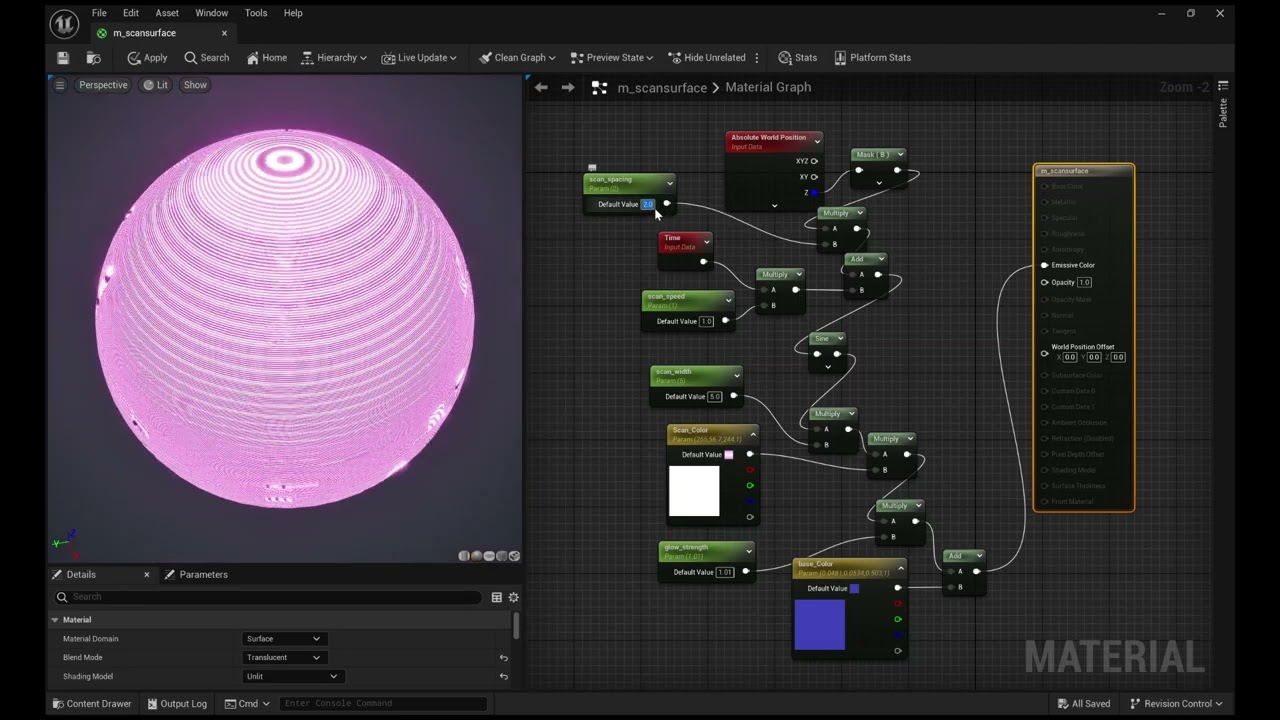Open the Edit menu
1280x720 pixels.
tap(131, 13)
